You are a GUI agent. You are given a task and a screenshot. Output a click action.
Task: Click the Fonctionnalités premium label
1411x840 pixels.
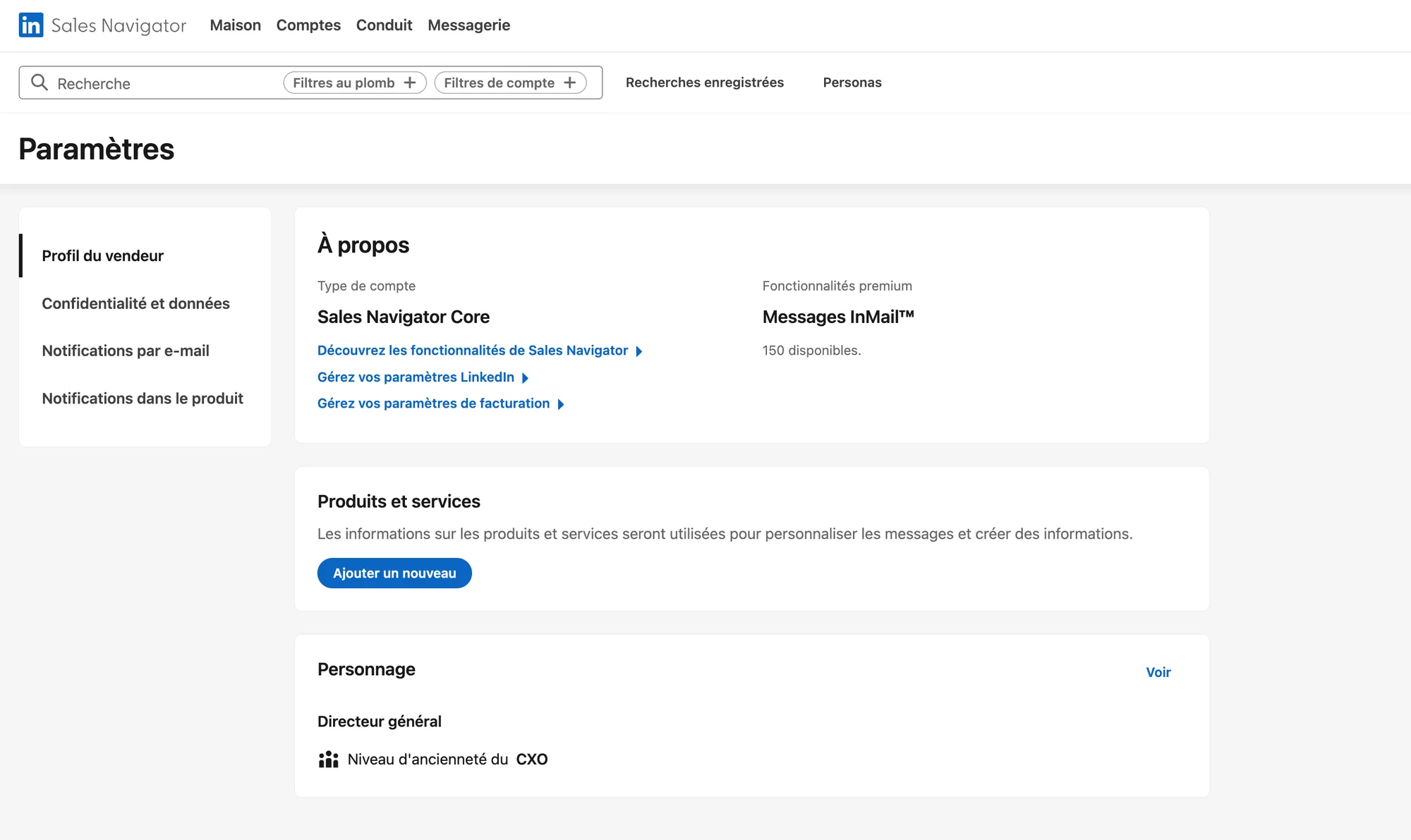pyautogui.click(x=837, y=286)
